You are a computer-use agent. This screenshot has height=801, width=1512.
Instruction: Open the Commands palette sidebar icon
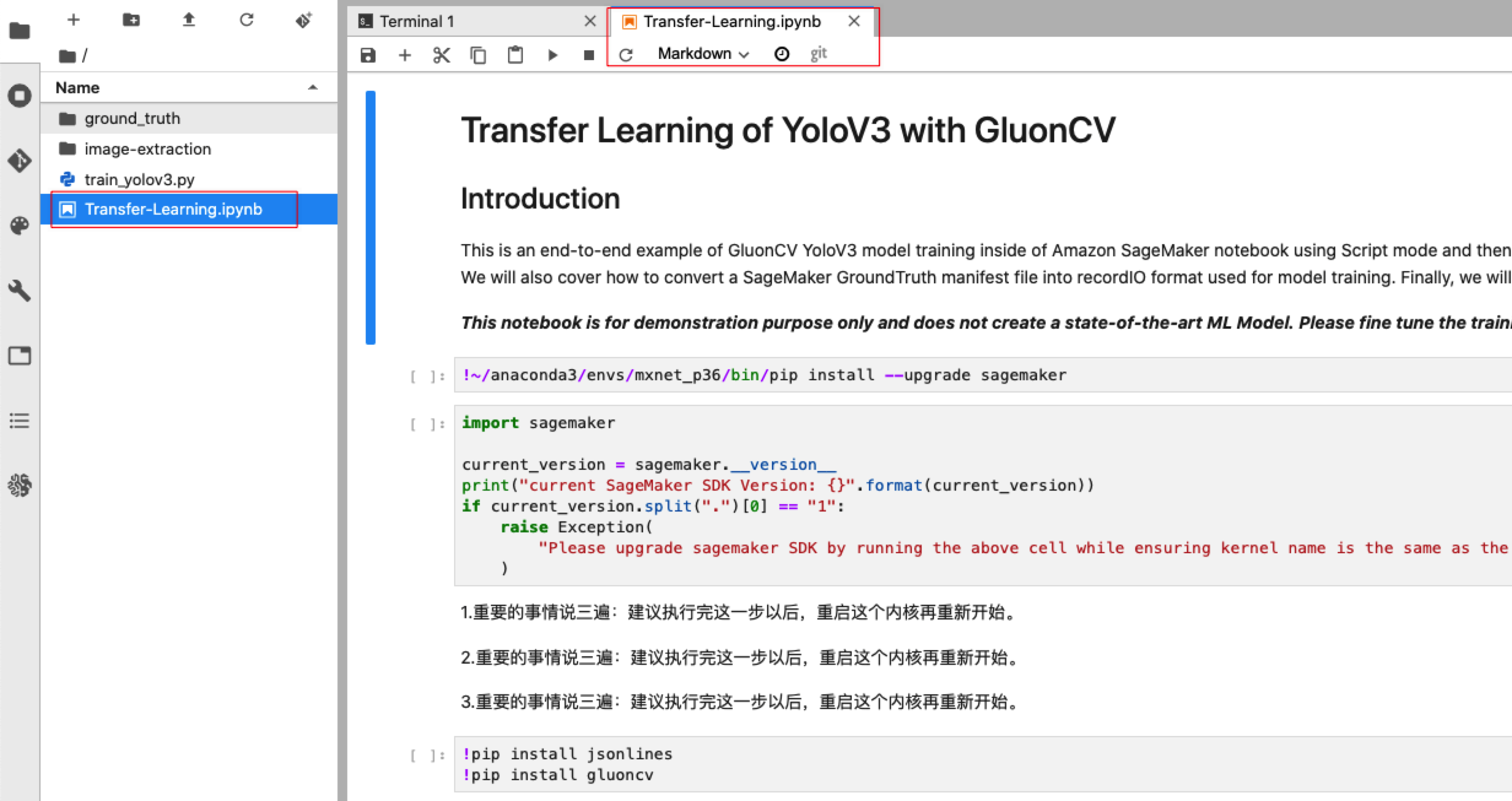point(20,226)
